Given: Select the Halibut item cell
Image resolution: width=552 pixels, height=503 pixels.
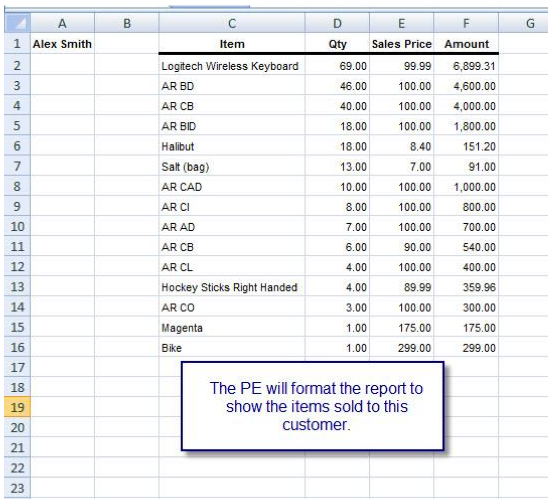Looking at the screenshot, I should click(232, 146).
